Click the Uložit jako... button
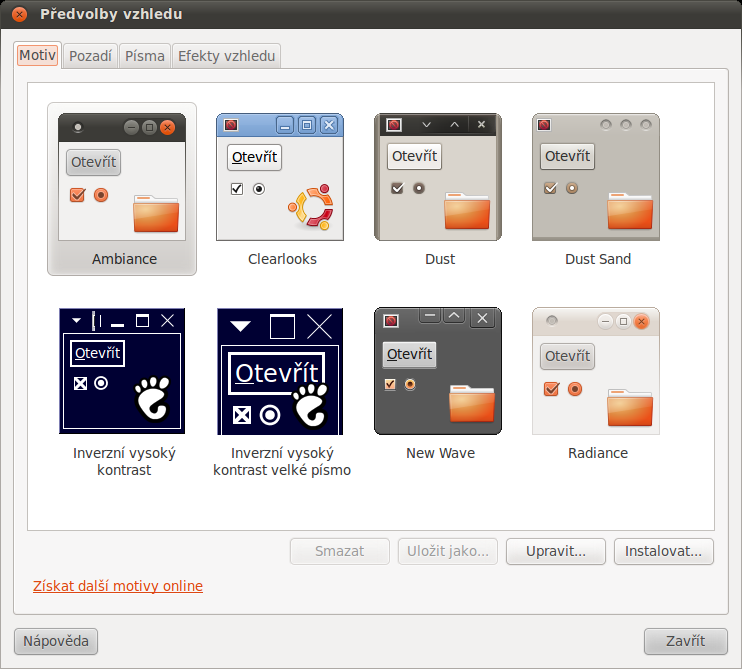 tap(448, 551)
